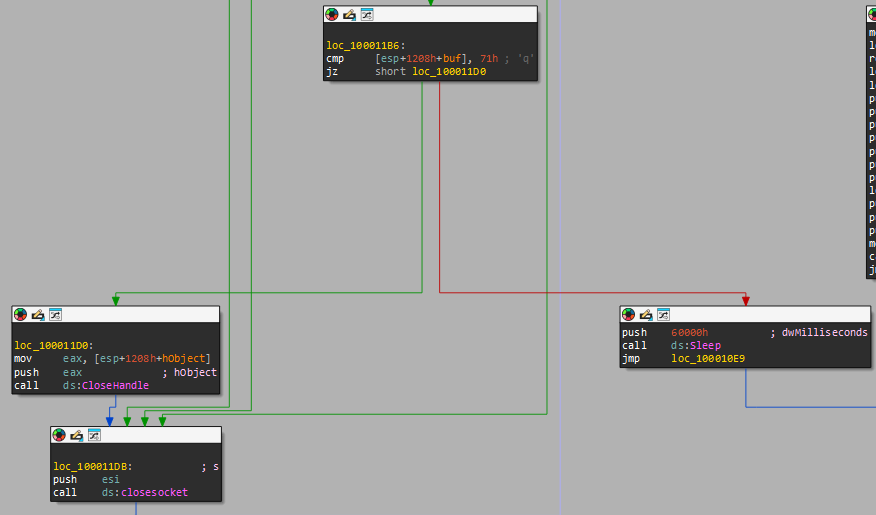This screenshot has height=515, width=876.
Task: Select the loc_100011B6 label text
Action: (363, 46)
